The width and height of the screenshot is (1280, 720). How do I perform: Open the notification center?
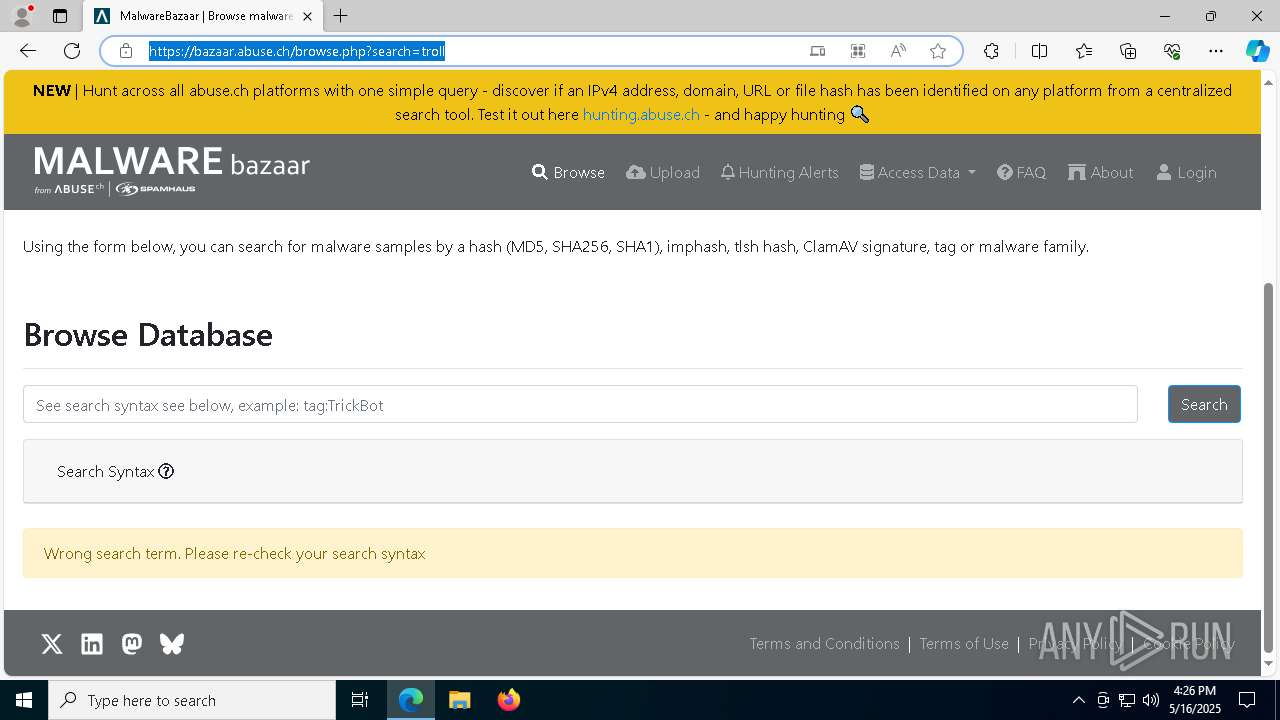[1247, 700]
